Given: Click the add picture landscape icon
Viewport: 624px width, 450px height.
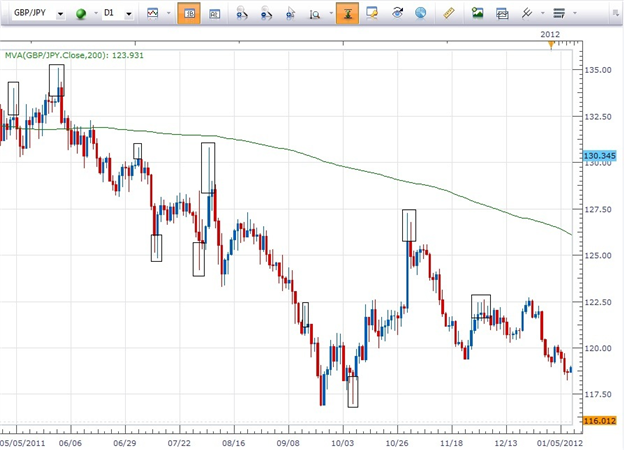Looking at the screenshot, I should (x=477, y=13).
